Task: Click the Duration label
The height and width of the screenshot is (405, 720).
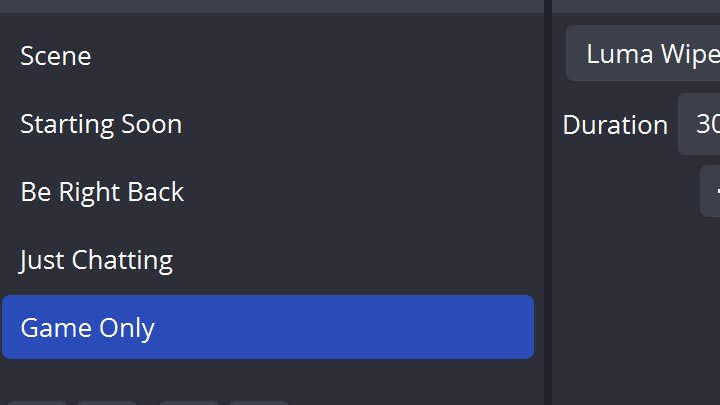Action: 615,125
